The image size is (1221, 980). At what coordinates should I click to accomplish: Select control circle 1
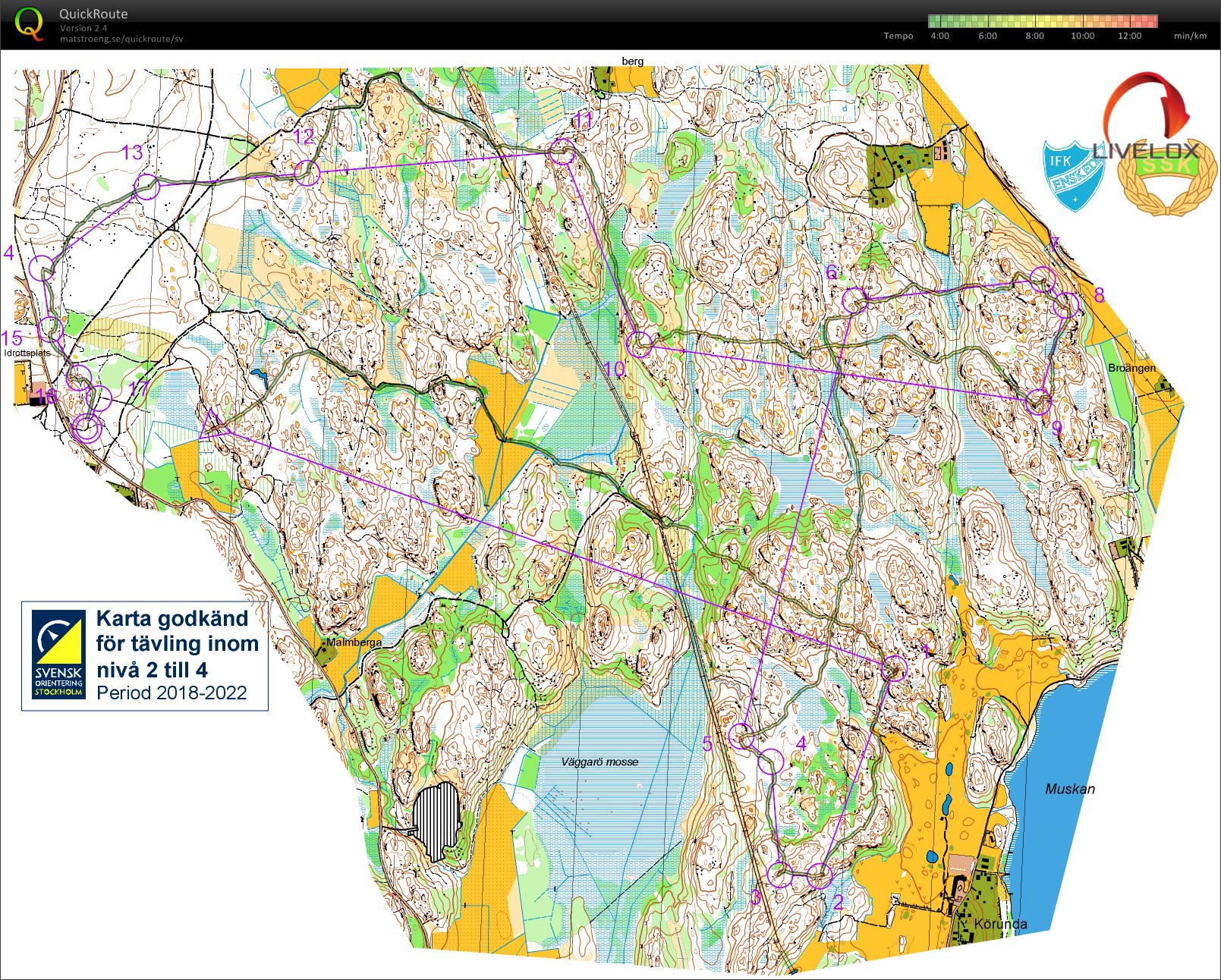coord(895,668)
